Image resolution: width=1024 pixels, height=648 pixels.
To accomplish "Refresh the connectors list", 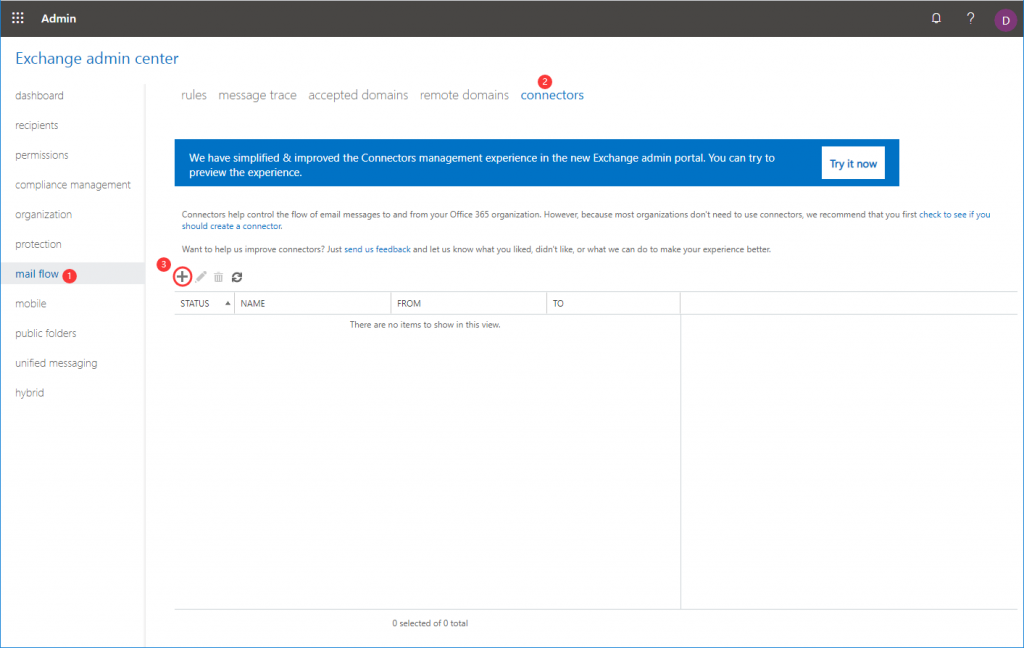I will click(237, 278).
